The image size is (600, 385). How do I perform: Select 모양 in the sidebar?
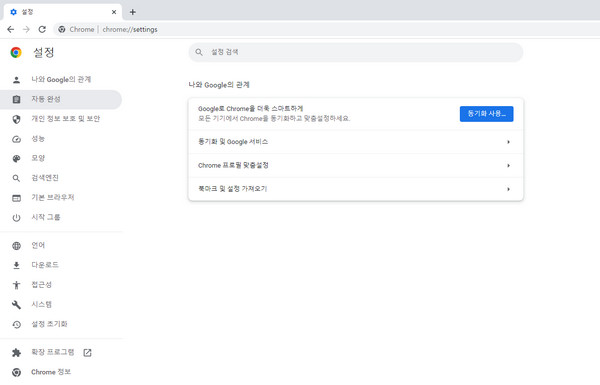pos(61,158)
